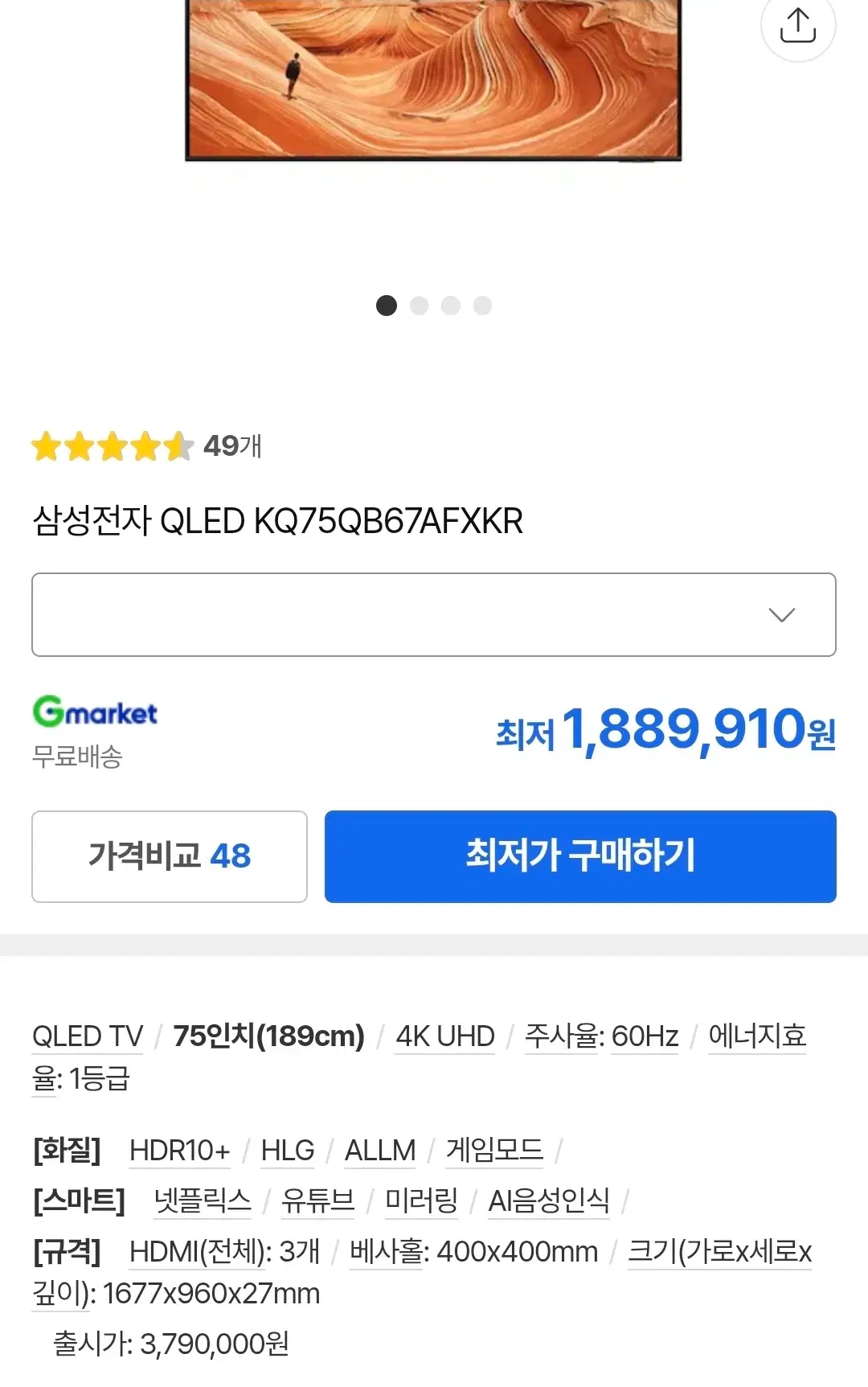
Task: Select the fourth image carousel dot
Action: click(482, 306)
